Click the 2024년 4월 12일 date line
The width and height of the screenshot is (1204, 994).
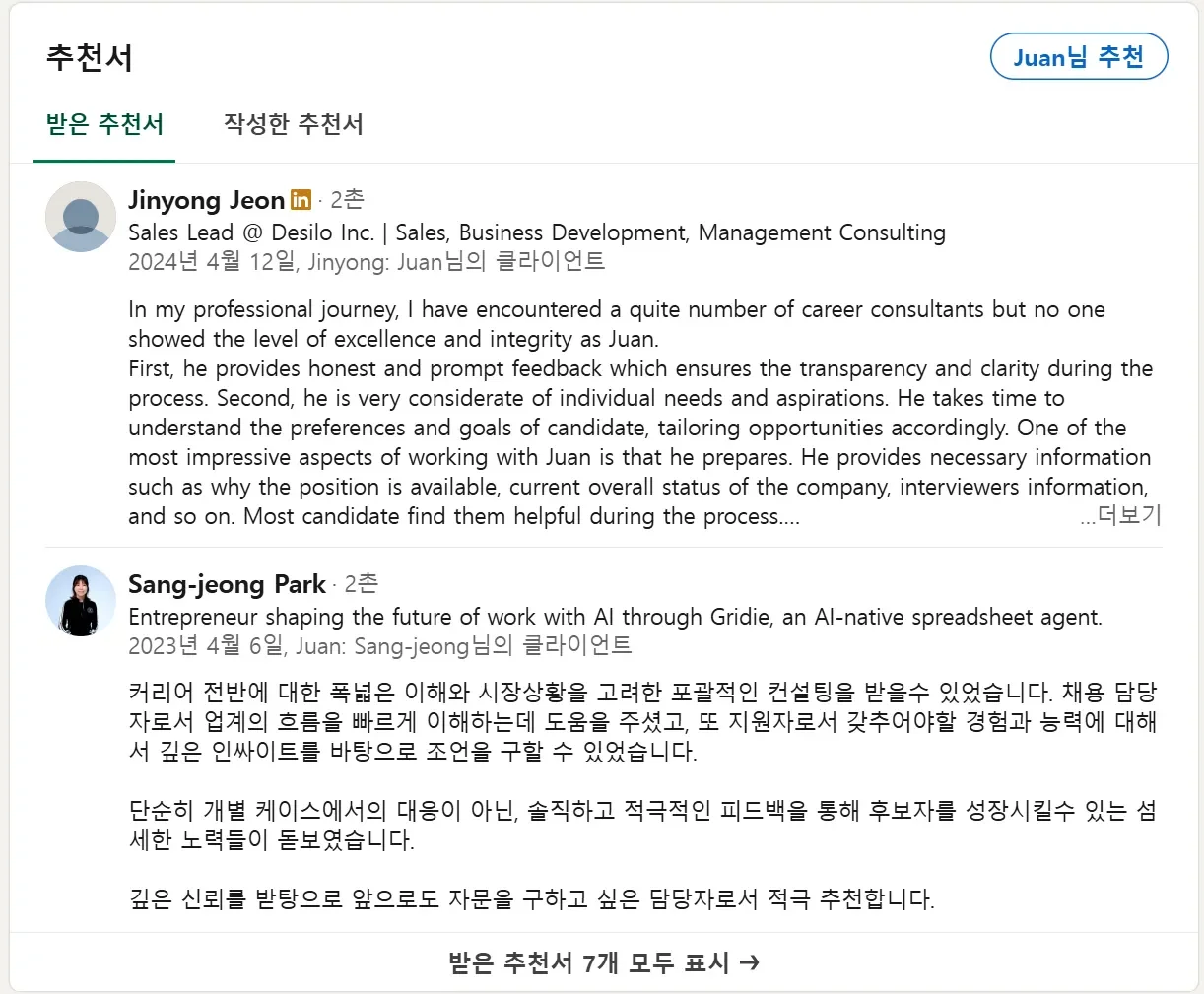tap(367, 261)
